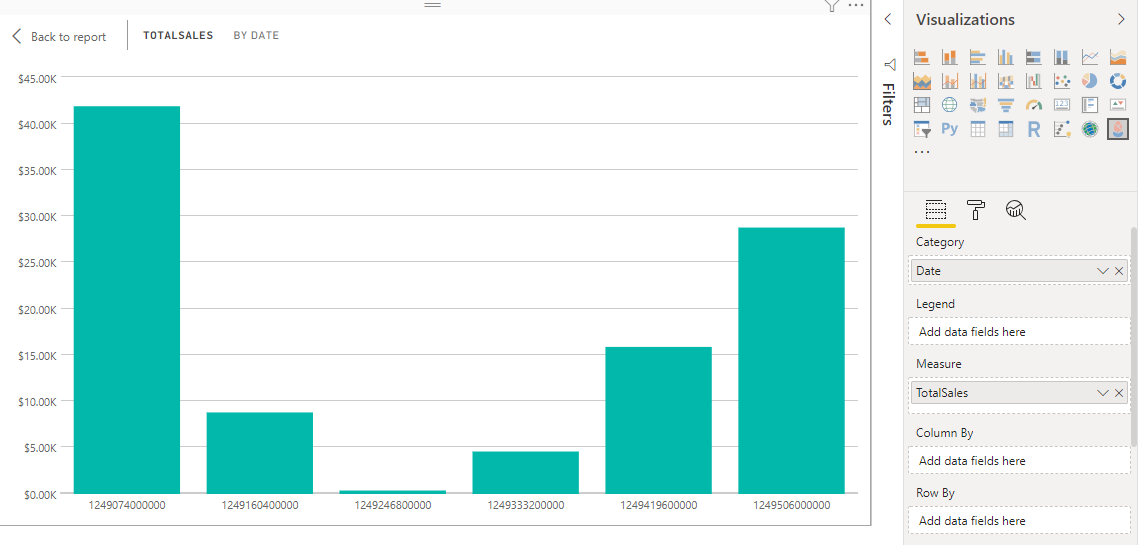
Task: Click the bar above label 1249333200000
Action: (x=525, y=472)
